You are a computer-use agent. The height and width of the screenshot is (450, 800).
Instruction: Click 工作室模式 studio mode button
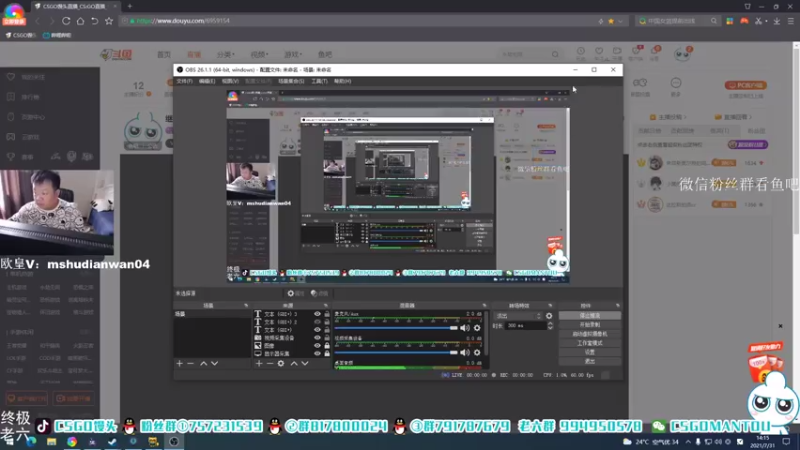click(x=590, y=343)
